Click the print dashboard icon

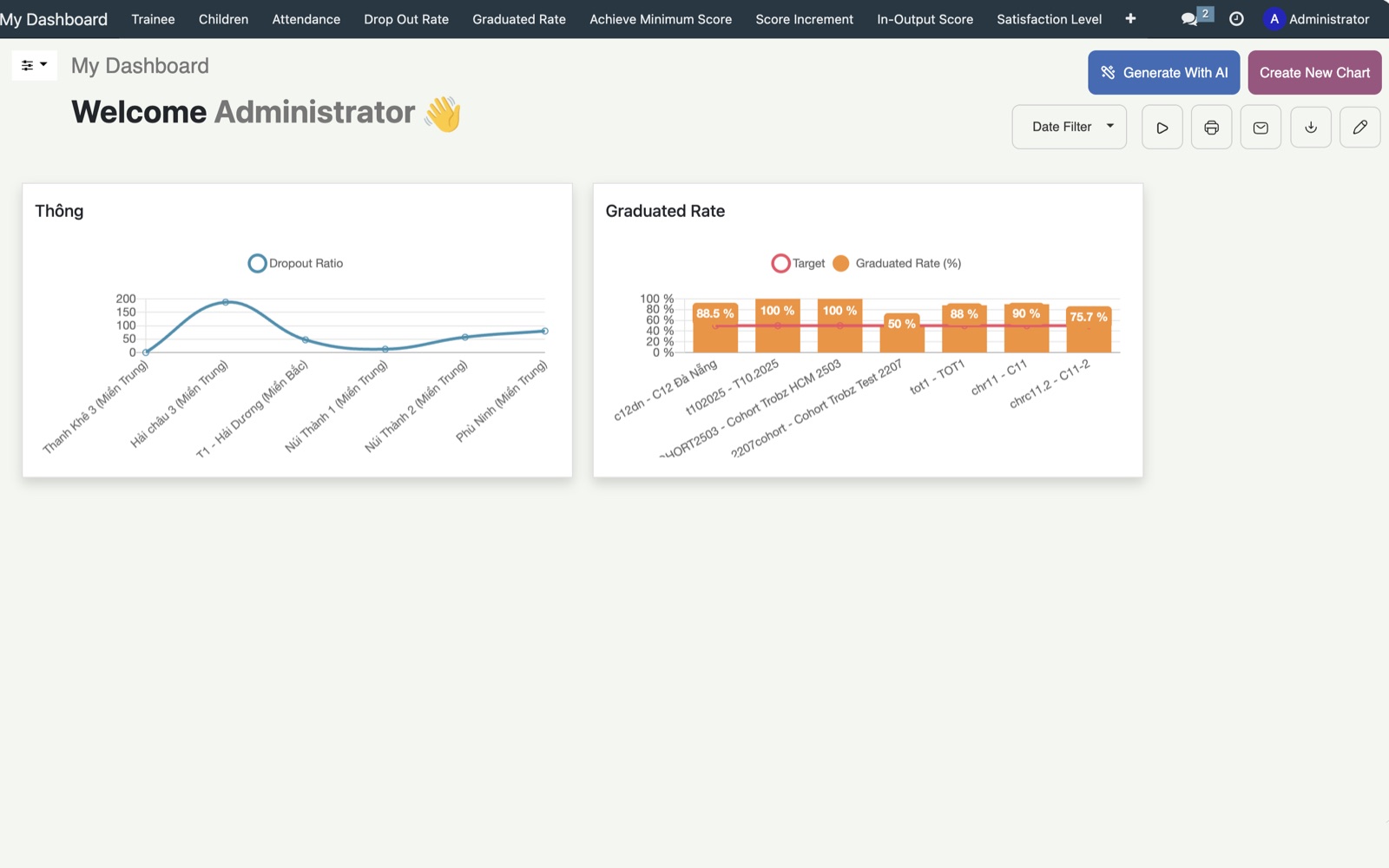point(1211,128)
